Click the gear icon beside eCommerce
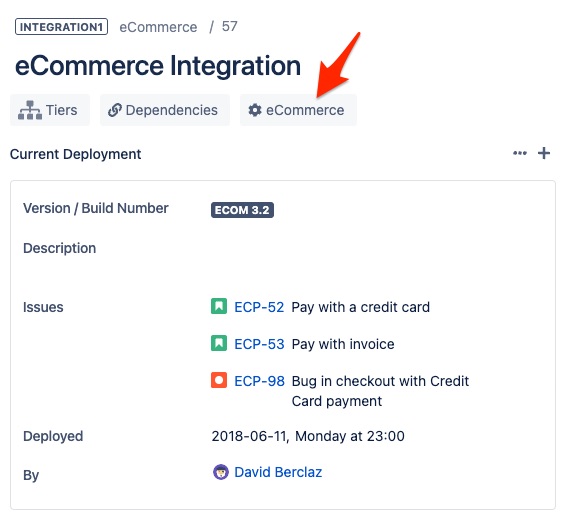 (x=255, y=110)
